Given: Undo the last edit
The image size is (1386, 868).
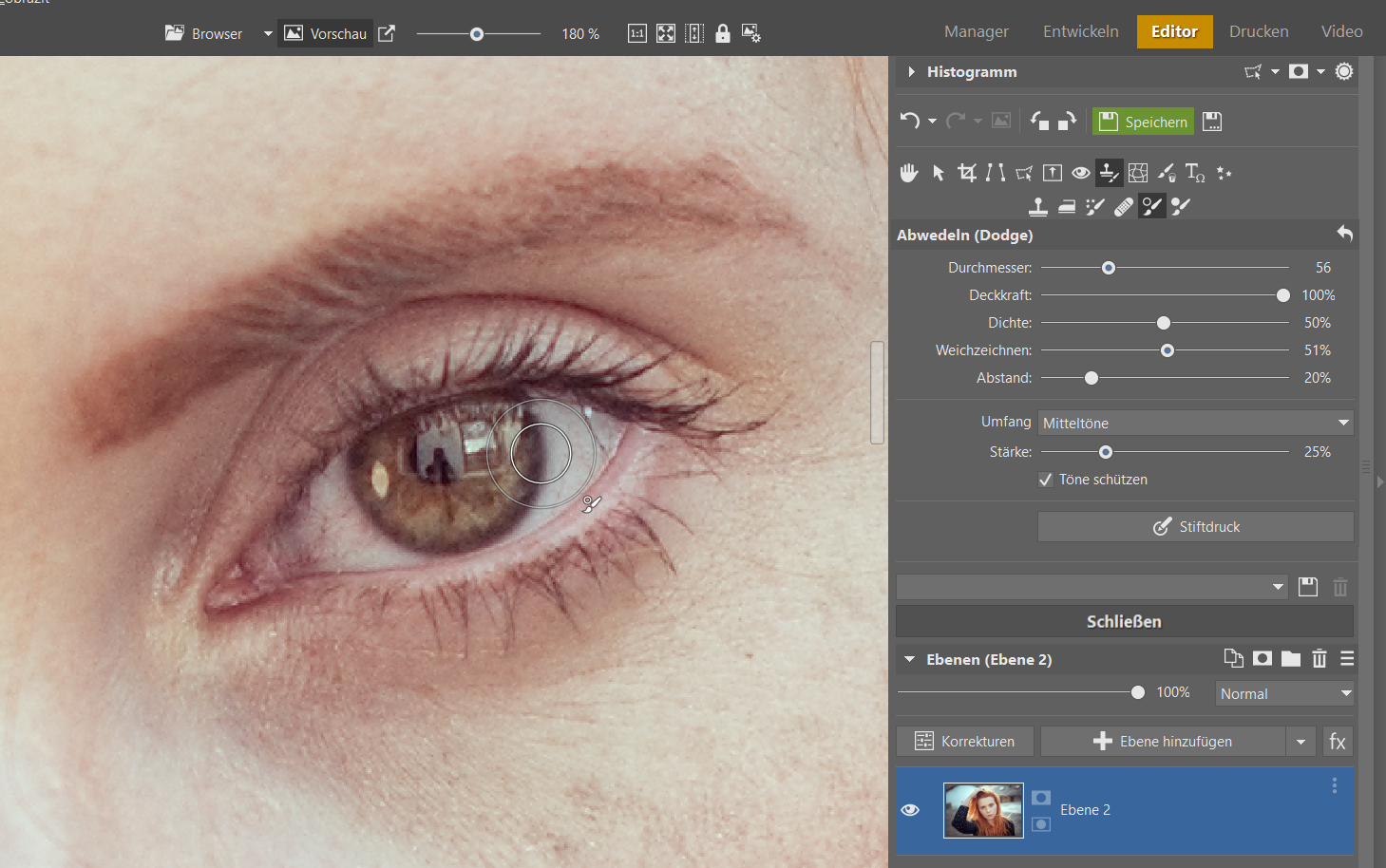Looking at the screenshot, I should coord(910,121).
